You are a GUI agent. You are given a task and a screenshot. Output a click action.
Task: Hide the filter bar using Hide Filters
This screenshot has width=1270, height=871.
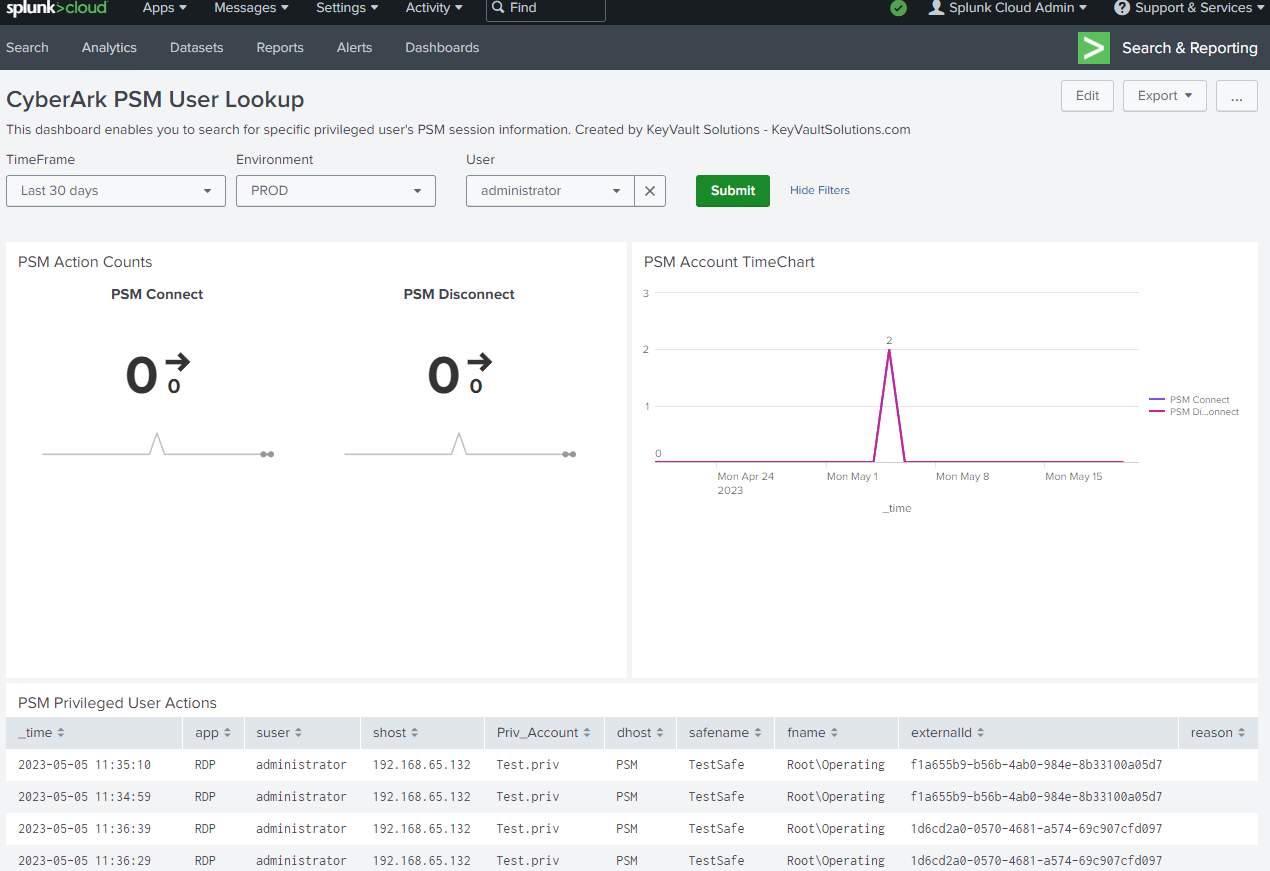819,190
